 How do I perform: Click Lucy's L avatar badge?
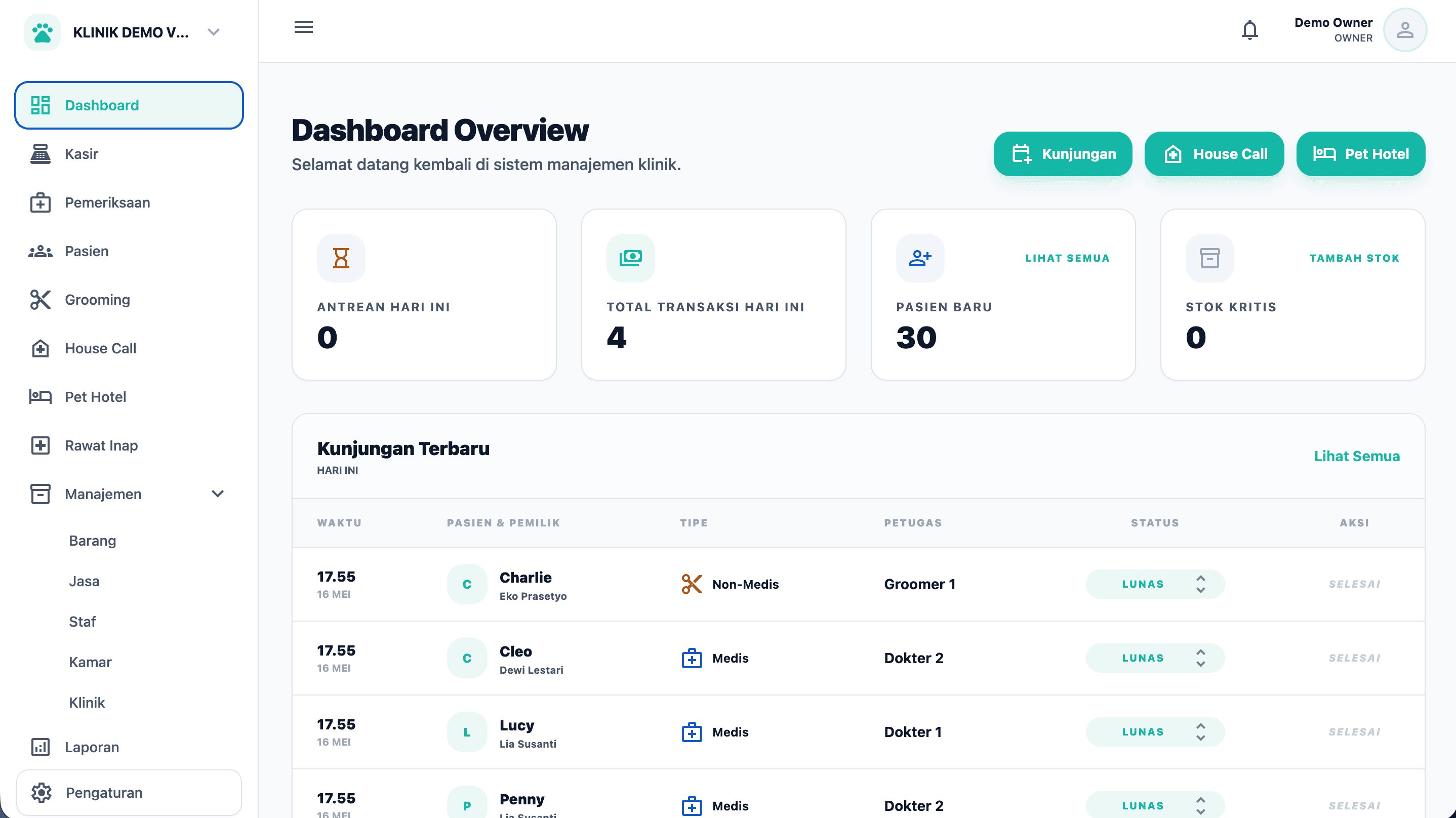point(467,732)
